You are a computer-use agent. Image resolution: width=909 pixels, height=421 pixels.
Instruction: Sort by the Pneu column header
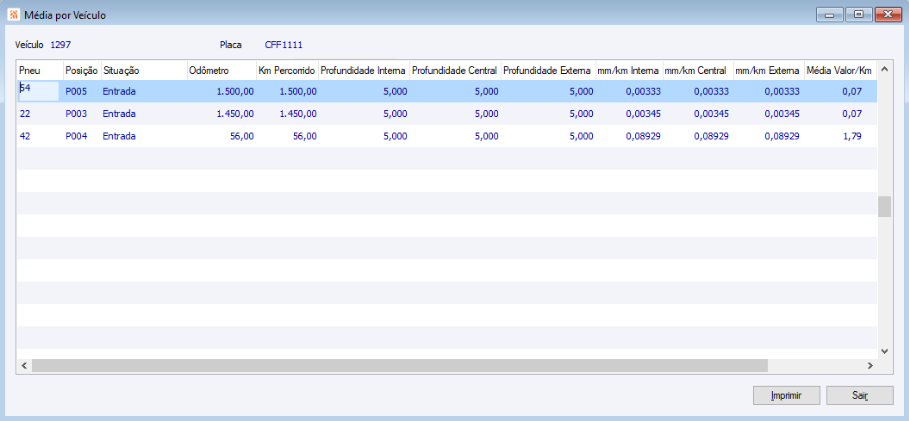coord(40,70)
